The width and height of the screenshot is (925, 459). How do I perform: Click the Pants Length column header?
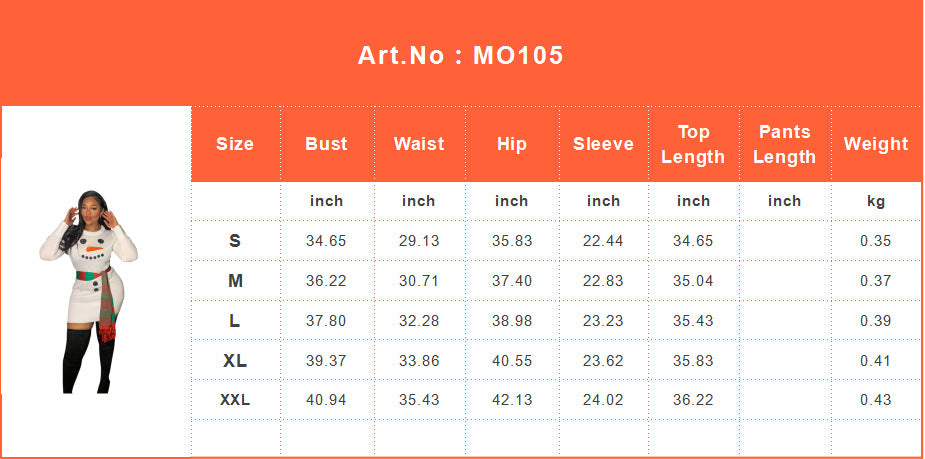(x=785, y=144)
